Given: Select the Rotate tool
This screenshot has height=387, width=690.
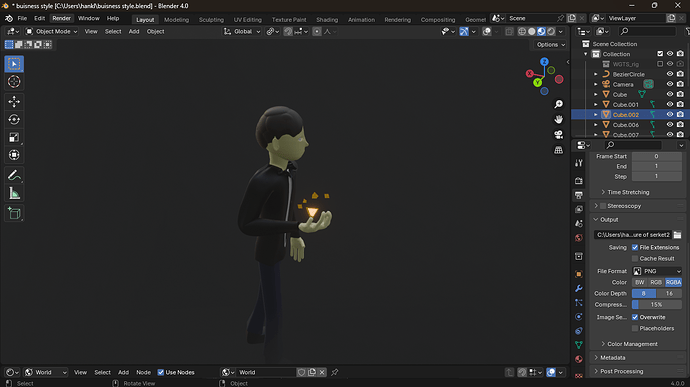Looking at the screenshot, I should 14,119.
